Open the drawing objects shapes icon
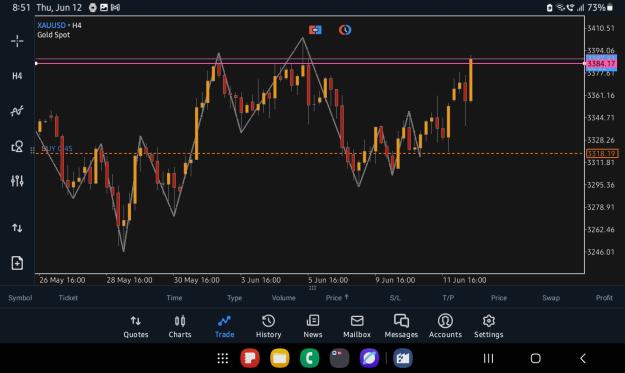This screenshot has height=373, width=625. pyautogui.click(x=17, y=146)
